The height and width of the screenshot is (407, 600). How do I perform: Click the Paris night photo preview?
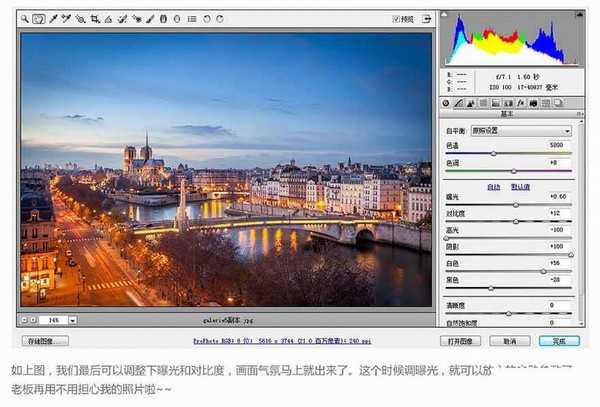coord(226,169)
